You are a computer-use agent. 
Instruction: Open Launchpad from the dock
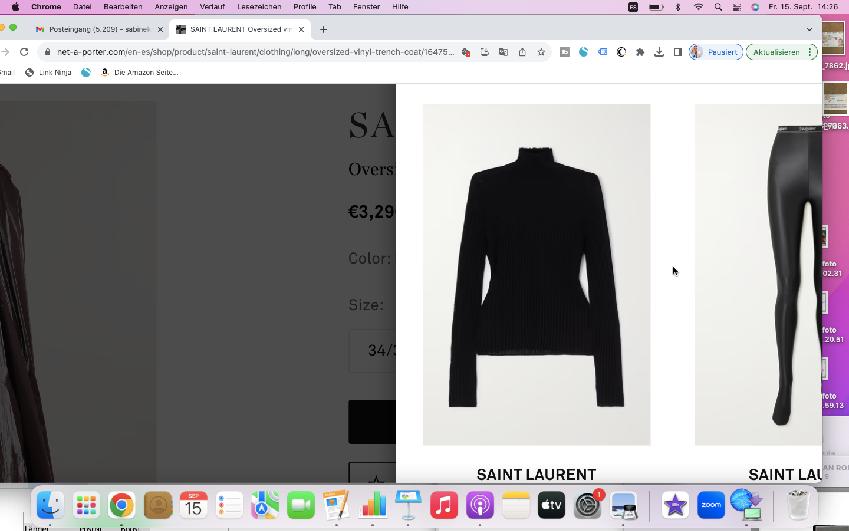86,504
